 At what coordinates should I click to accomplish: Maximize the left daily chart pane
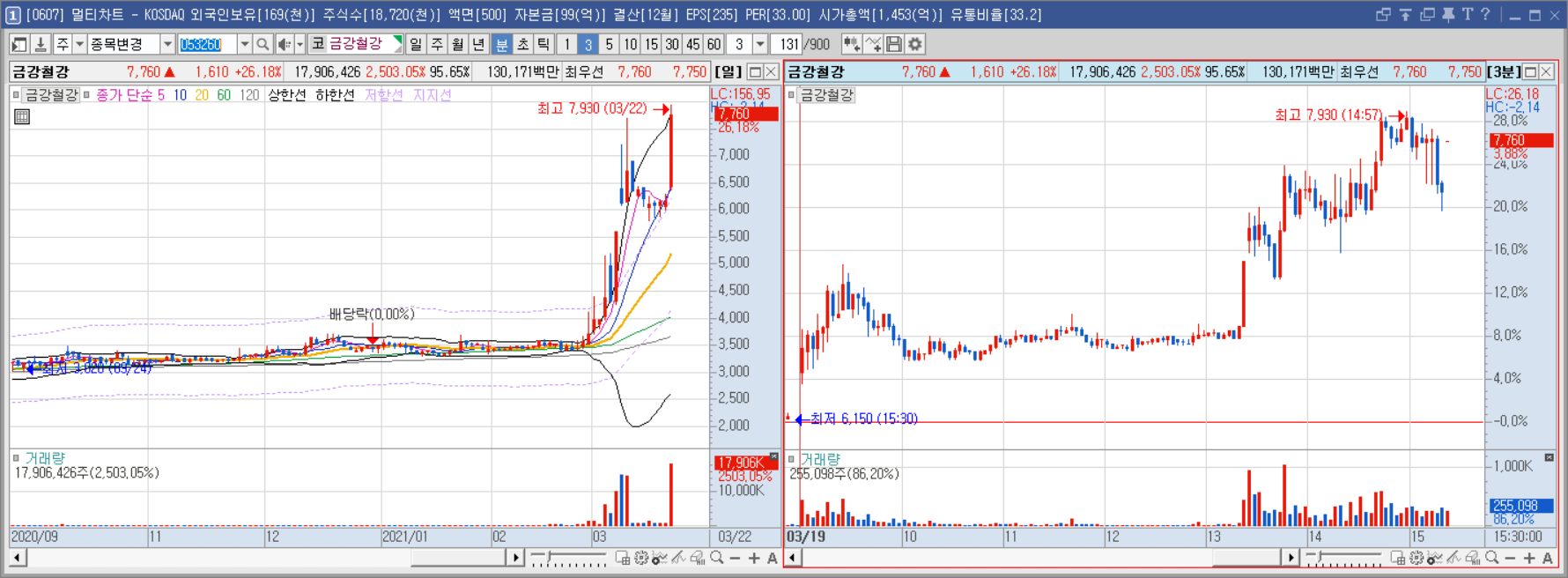(x=755, y=72)
